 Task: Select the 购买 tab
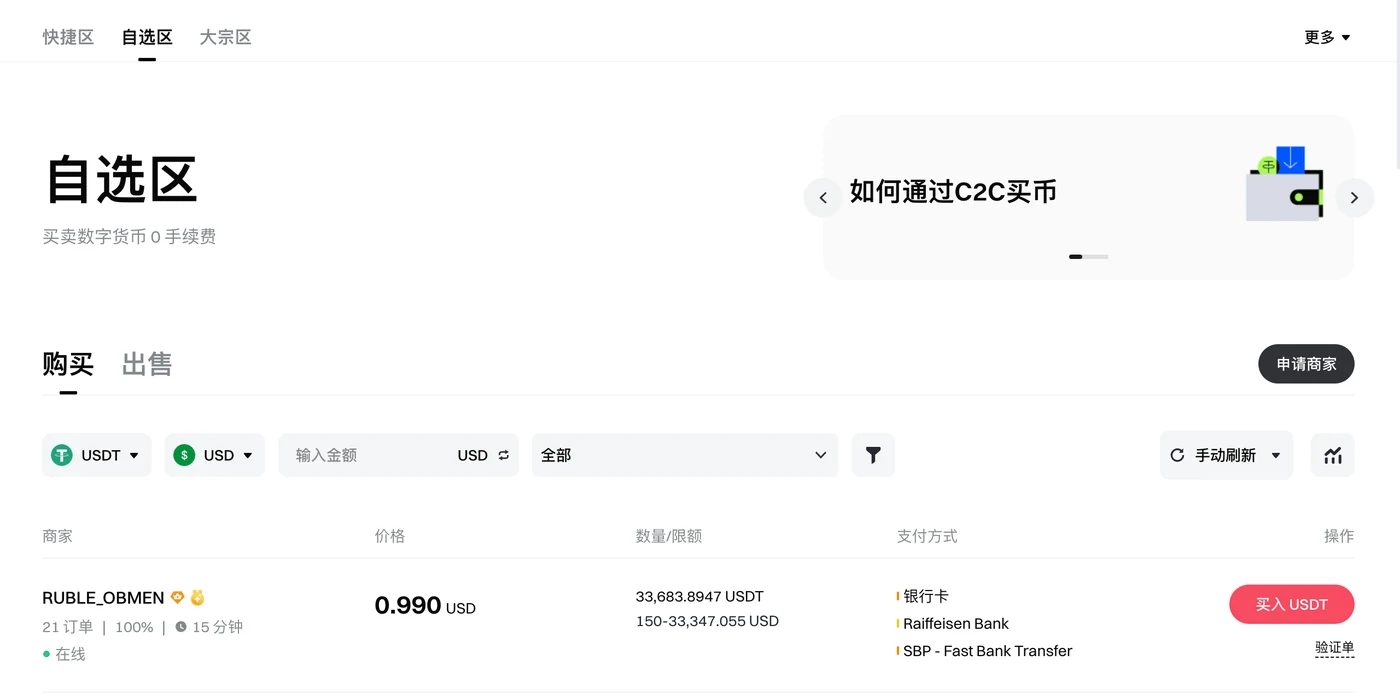tap(68, 364)
